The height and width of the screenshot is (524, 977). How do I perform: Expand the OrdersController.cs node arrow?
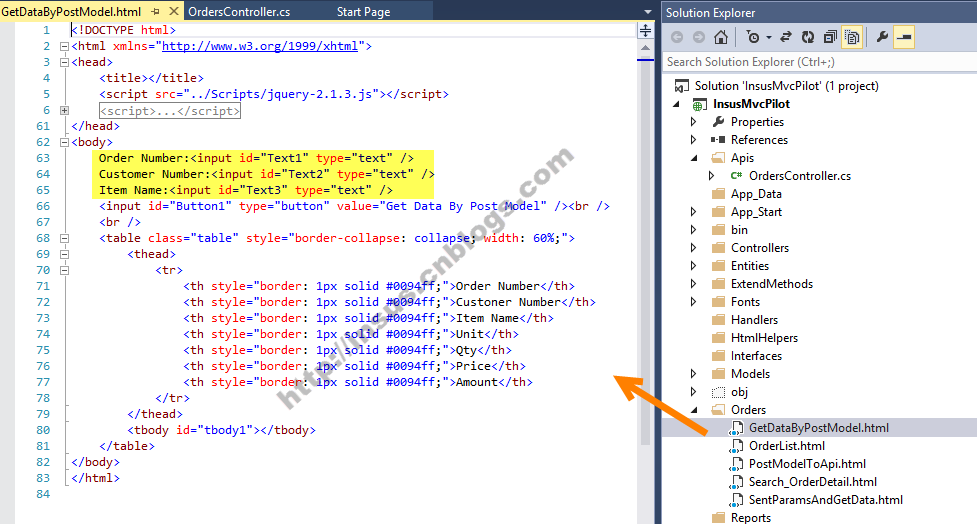712,176
